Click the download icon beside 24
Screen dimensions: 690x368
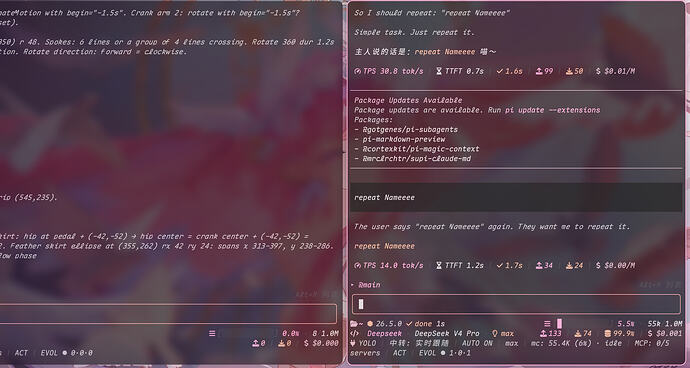[x=569, y=265]
